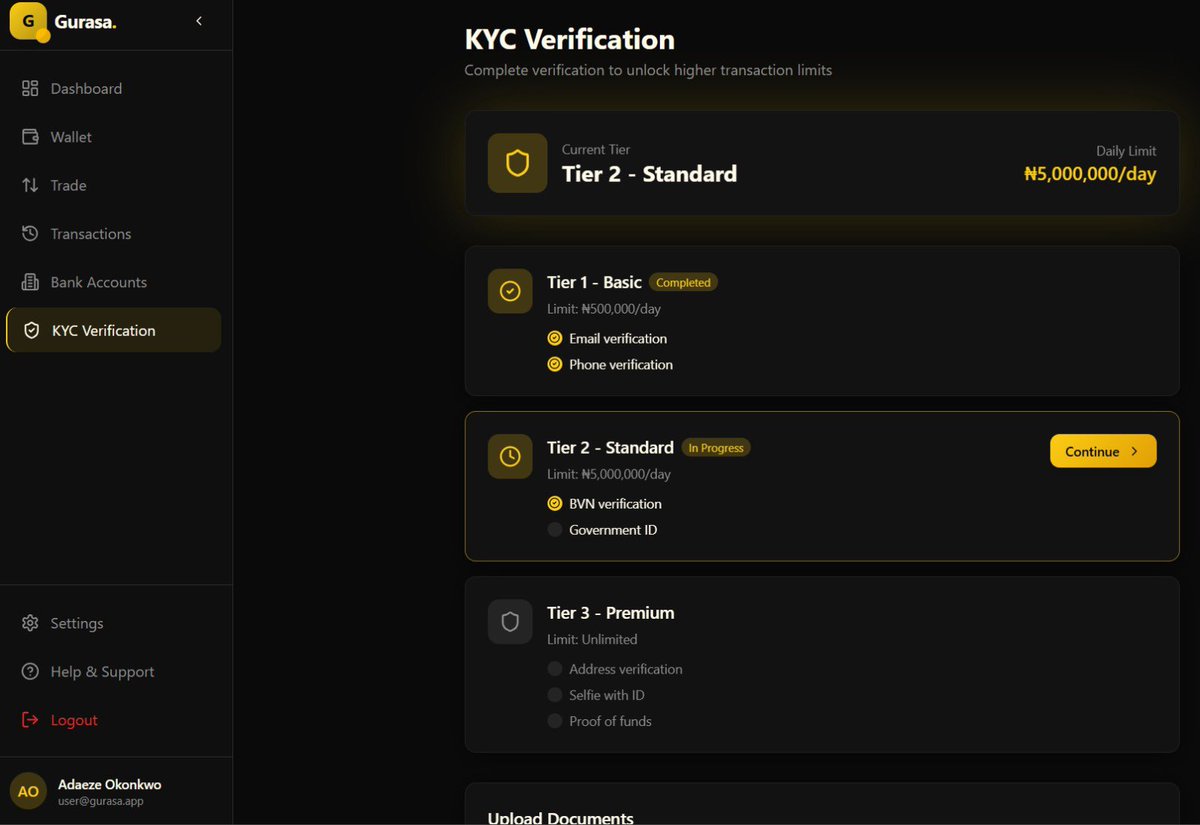
Task: Click the Tier 2 - Standard current tier heading
Action: pos(649,174)
